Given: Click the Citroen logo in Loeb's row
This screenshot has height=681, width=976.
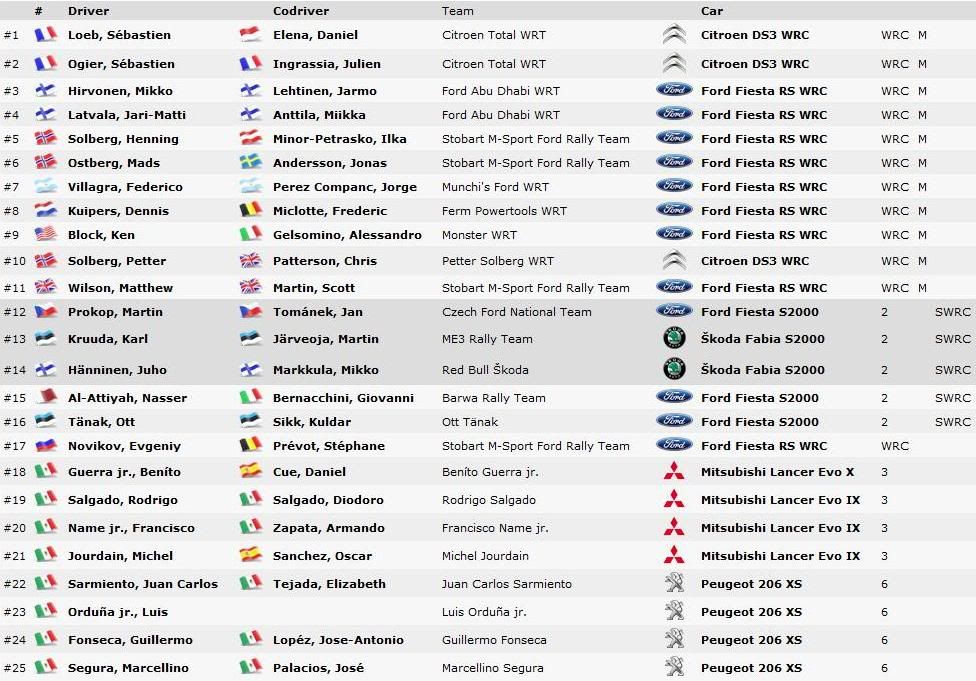Looking at the screenshot, I should (674, 35).
